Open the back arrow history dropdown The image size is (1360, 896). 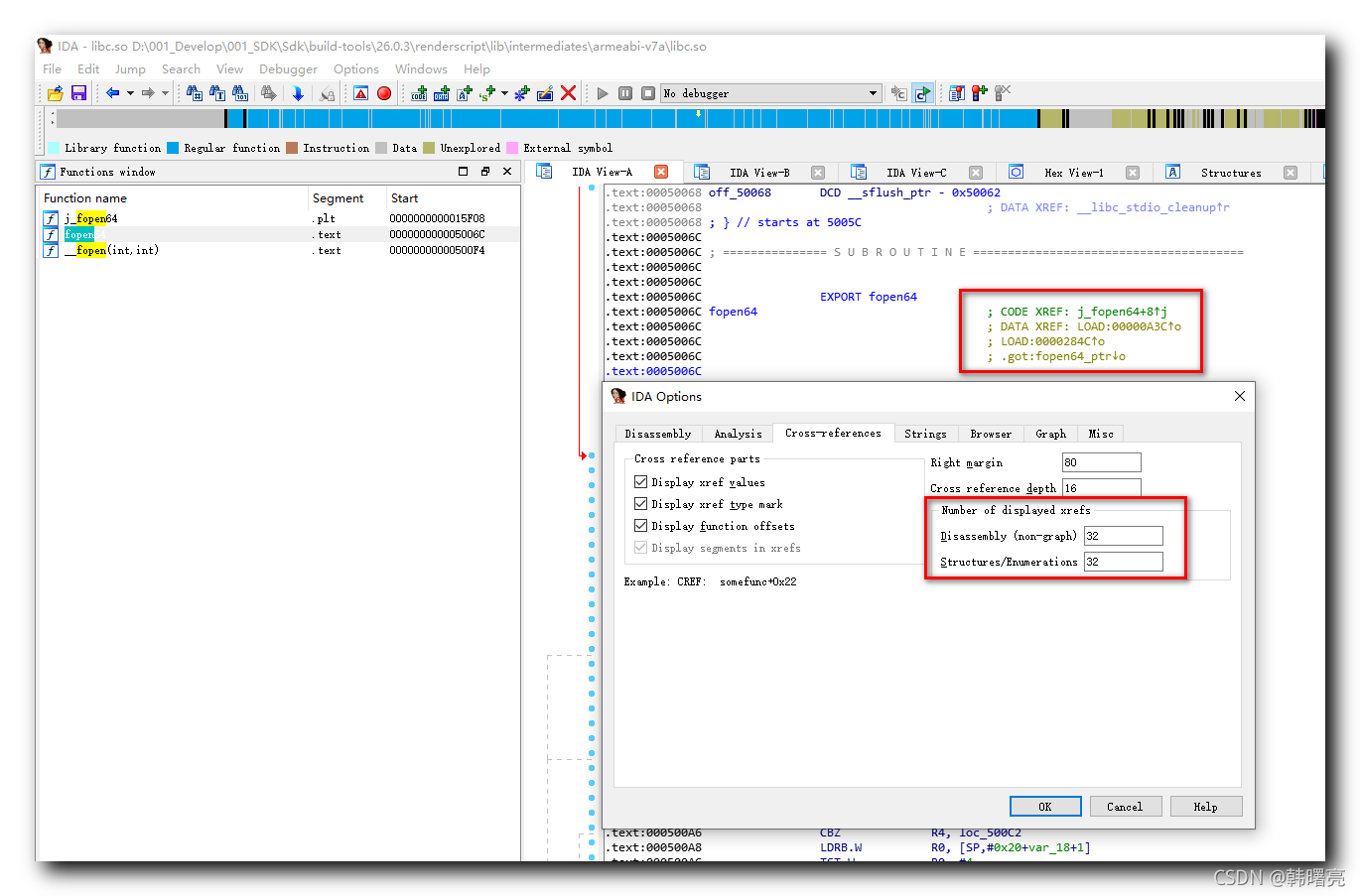[130, 93]
